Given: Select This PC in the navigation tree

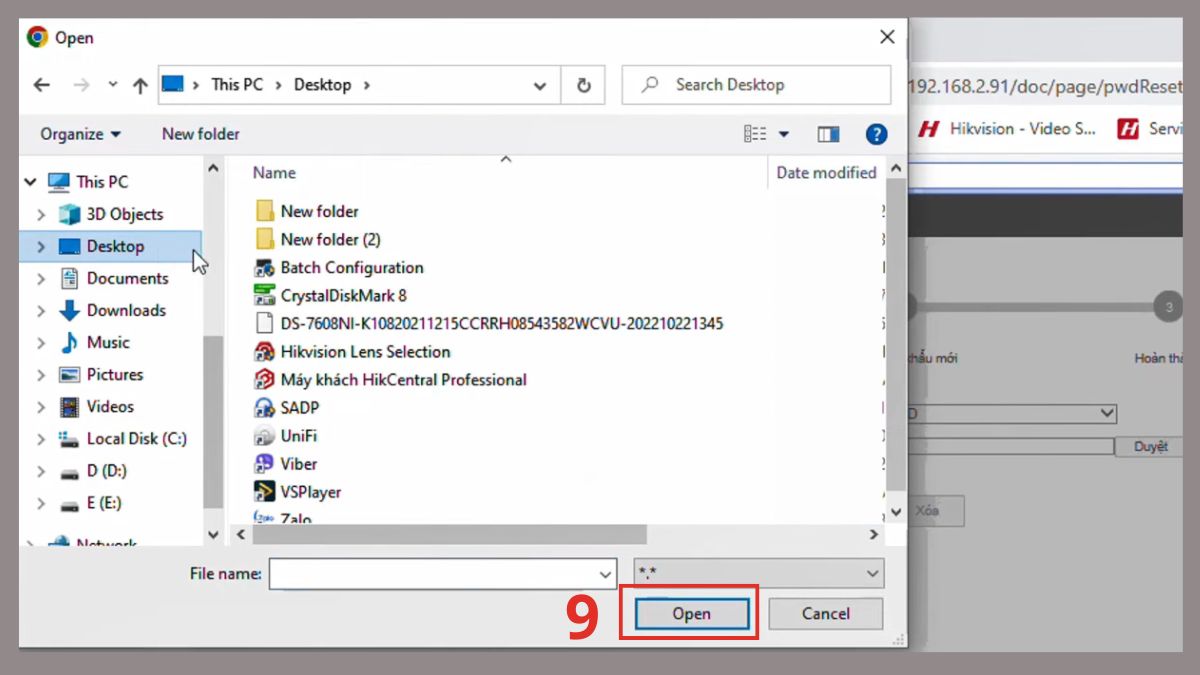Looking at the screenshot, I should tap(102, 182).
